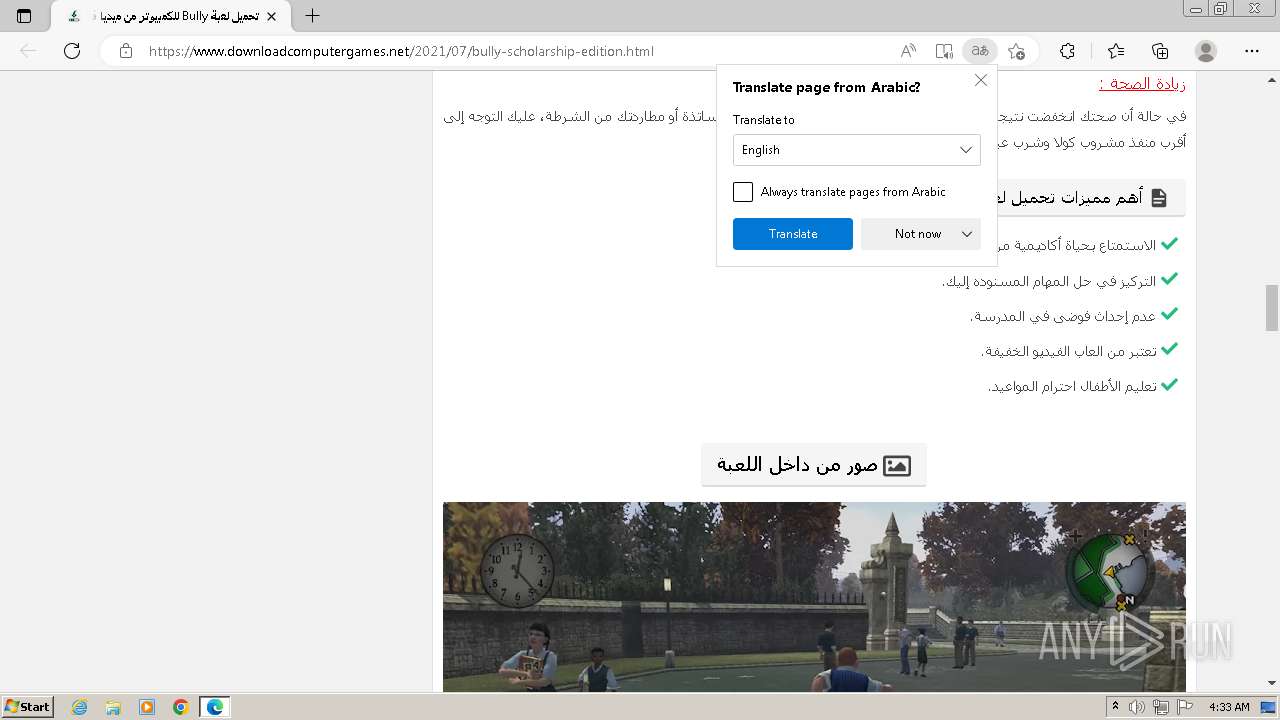Click the عدم إحداث فوضى في المدرسة line
The width and height of the screenshot is (1280, 720).
[x=1063, y=316]
